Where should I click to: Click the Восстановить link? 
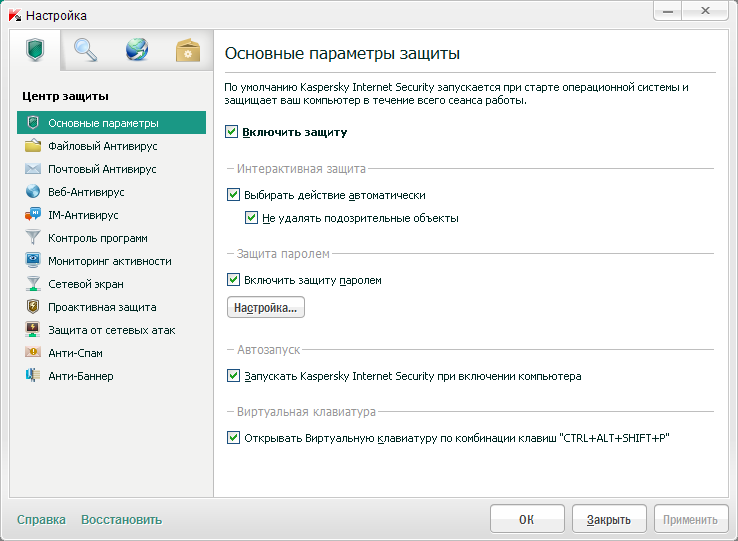tap(121, 519)
